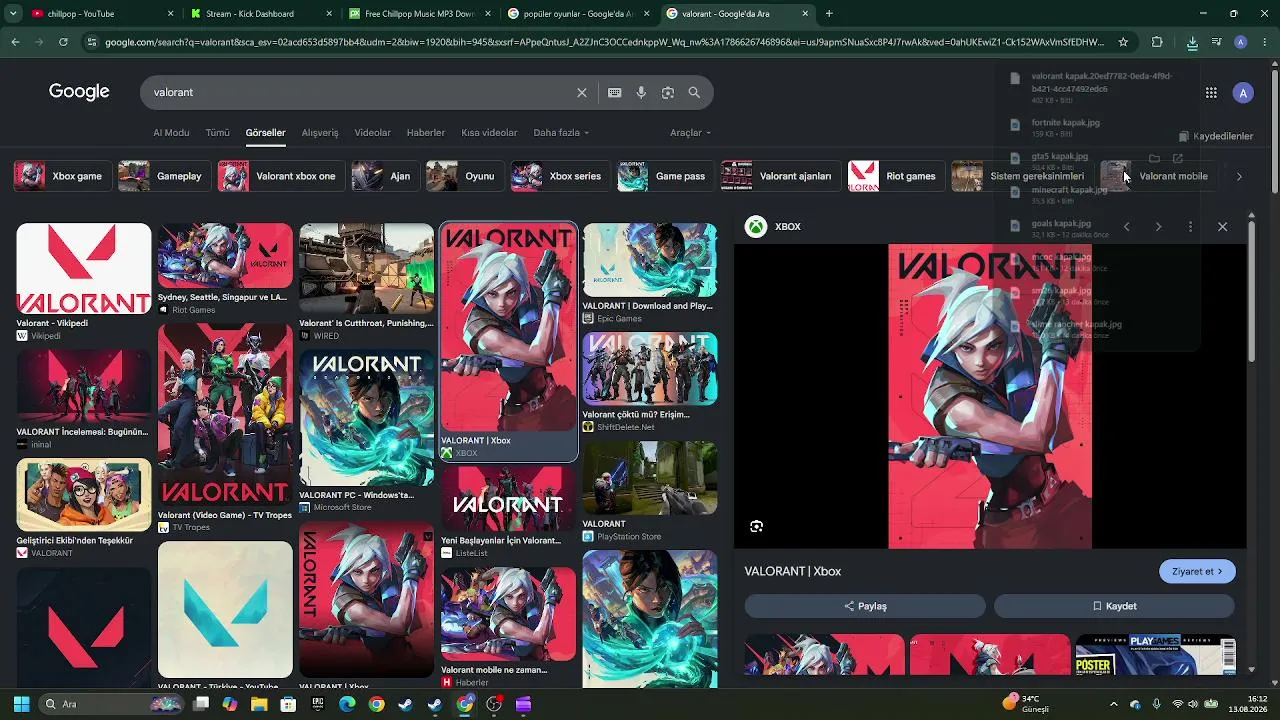
Task: Open the Chrome three-dot menu
Action: (x=1263, y=42)
